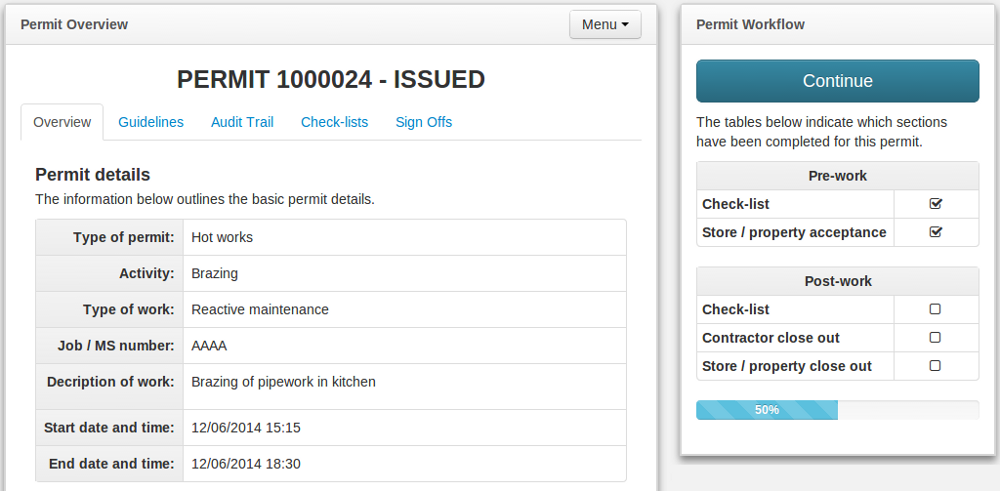
Task: Click the AAAA job number value
Action: (209, 346)
